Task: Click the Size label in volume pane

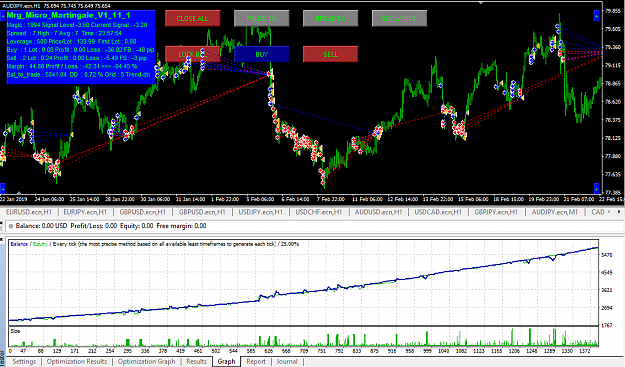Action: tap(15, 331)
